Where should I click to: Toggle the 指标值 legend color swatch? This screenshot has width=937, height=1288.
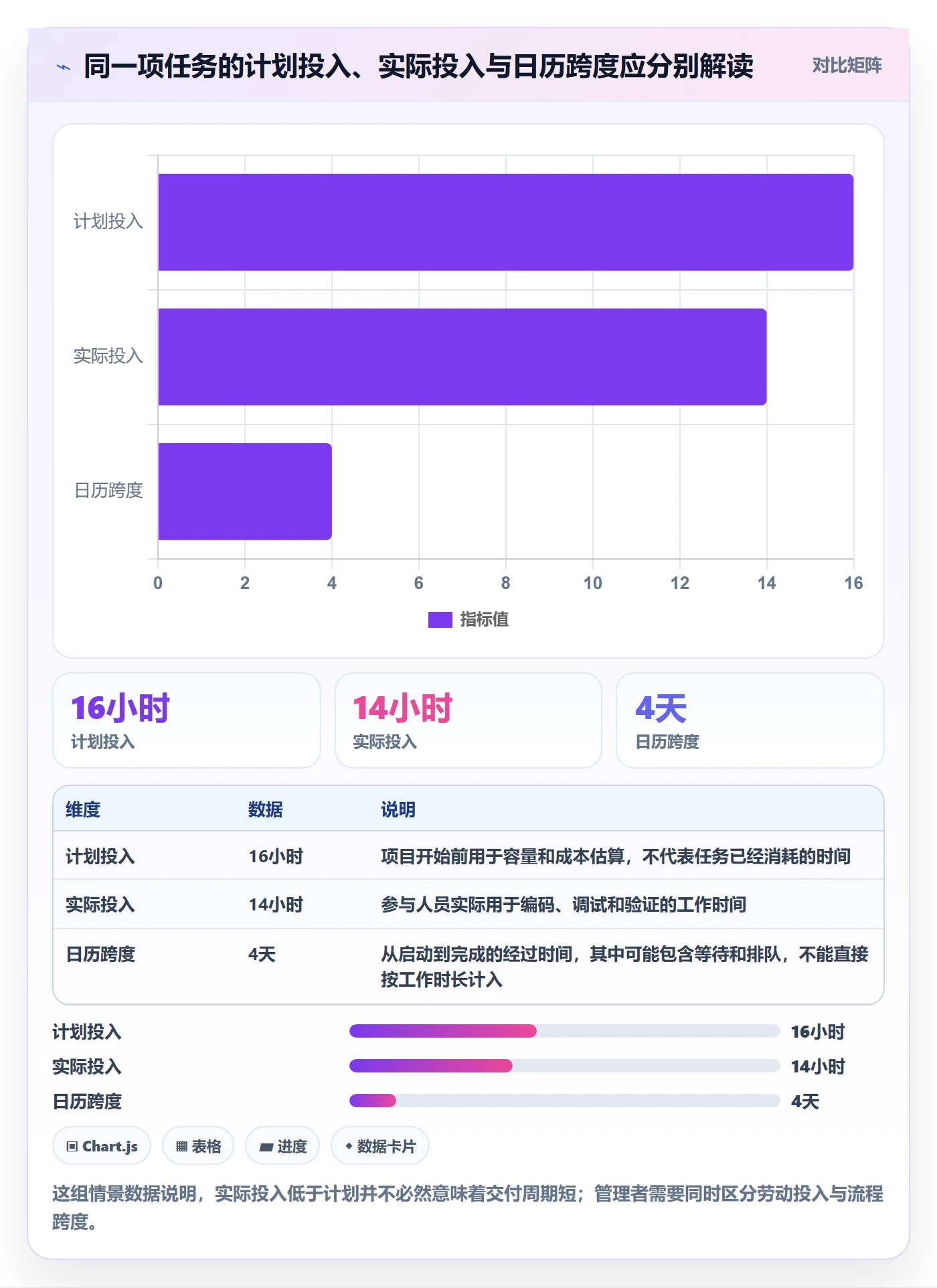pyautogui.click(x=440, y=620)
